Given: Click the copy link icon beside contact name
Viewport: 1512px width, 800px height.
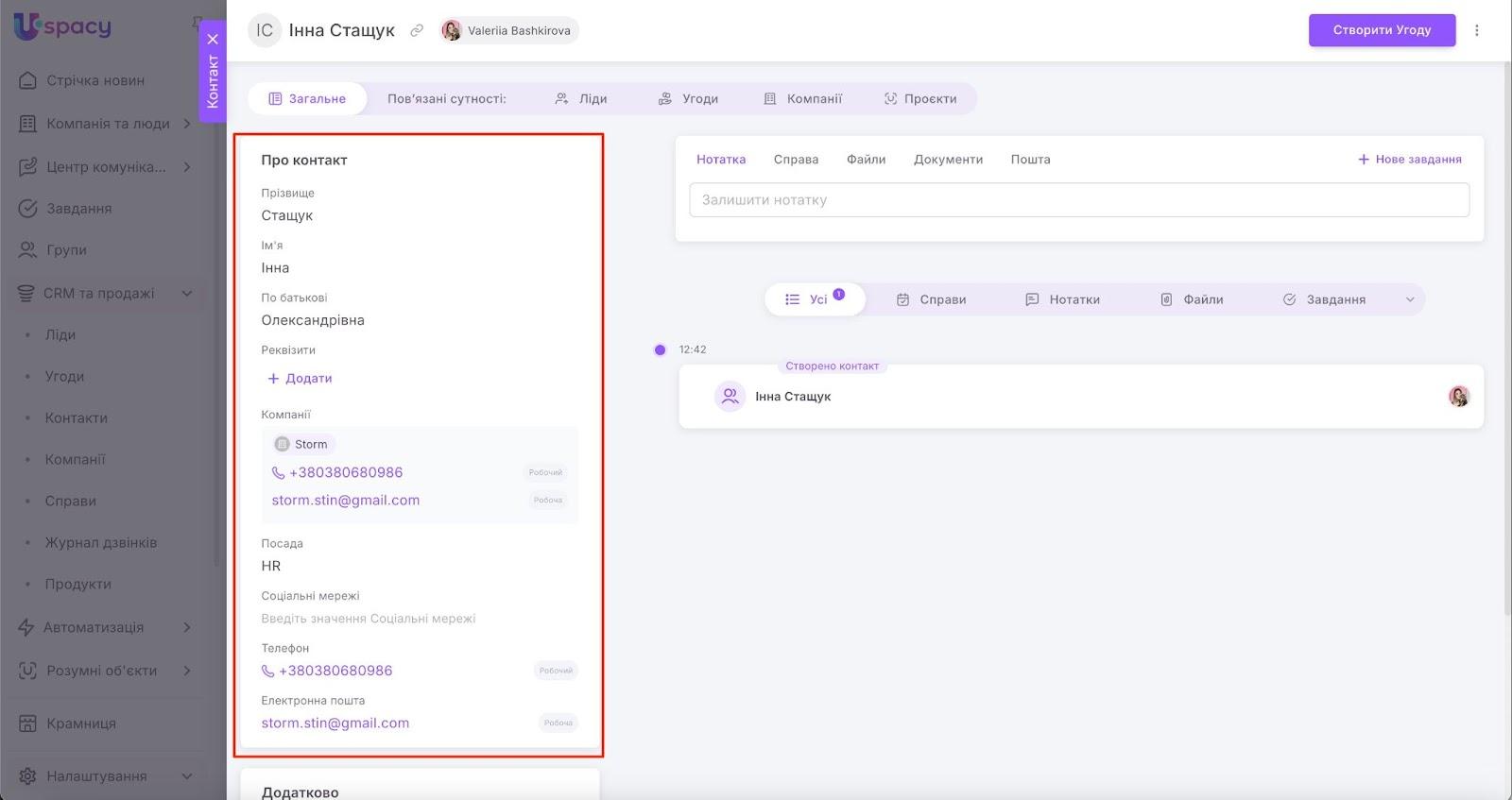Looking at the screenshot, I should pyautogui.click(x=416, y=30).
